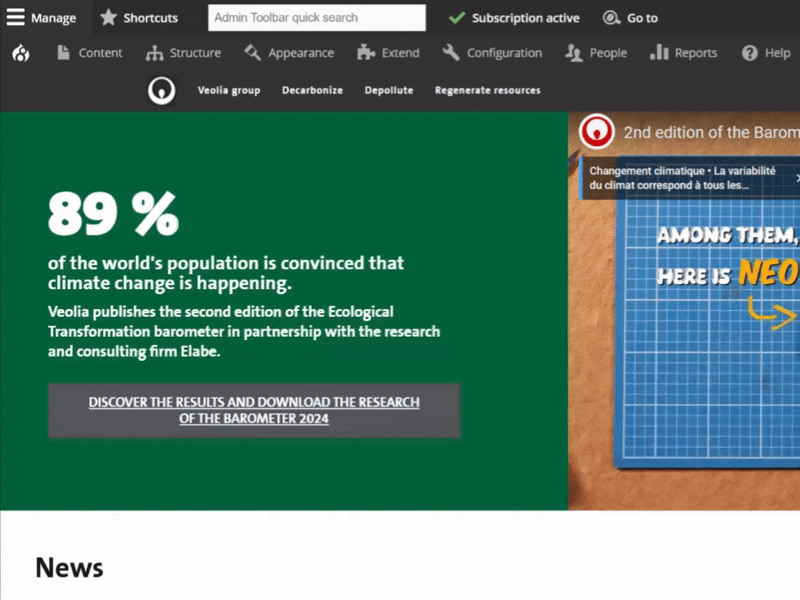The image size is (800, 600).
Task: Click the Manage hamburger menu icon
Action: [x=16, y=18]
